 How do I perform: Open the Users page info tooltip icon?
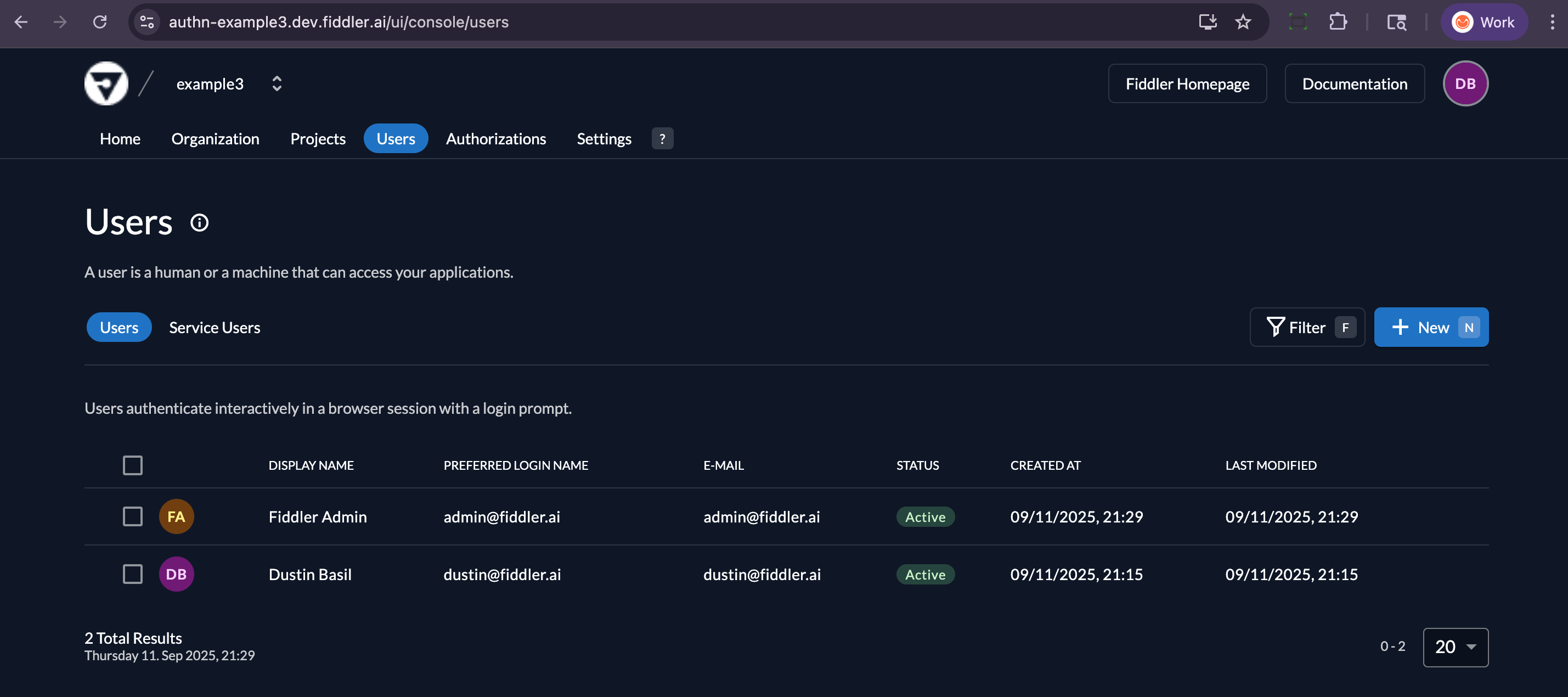[x=199, y=222]
